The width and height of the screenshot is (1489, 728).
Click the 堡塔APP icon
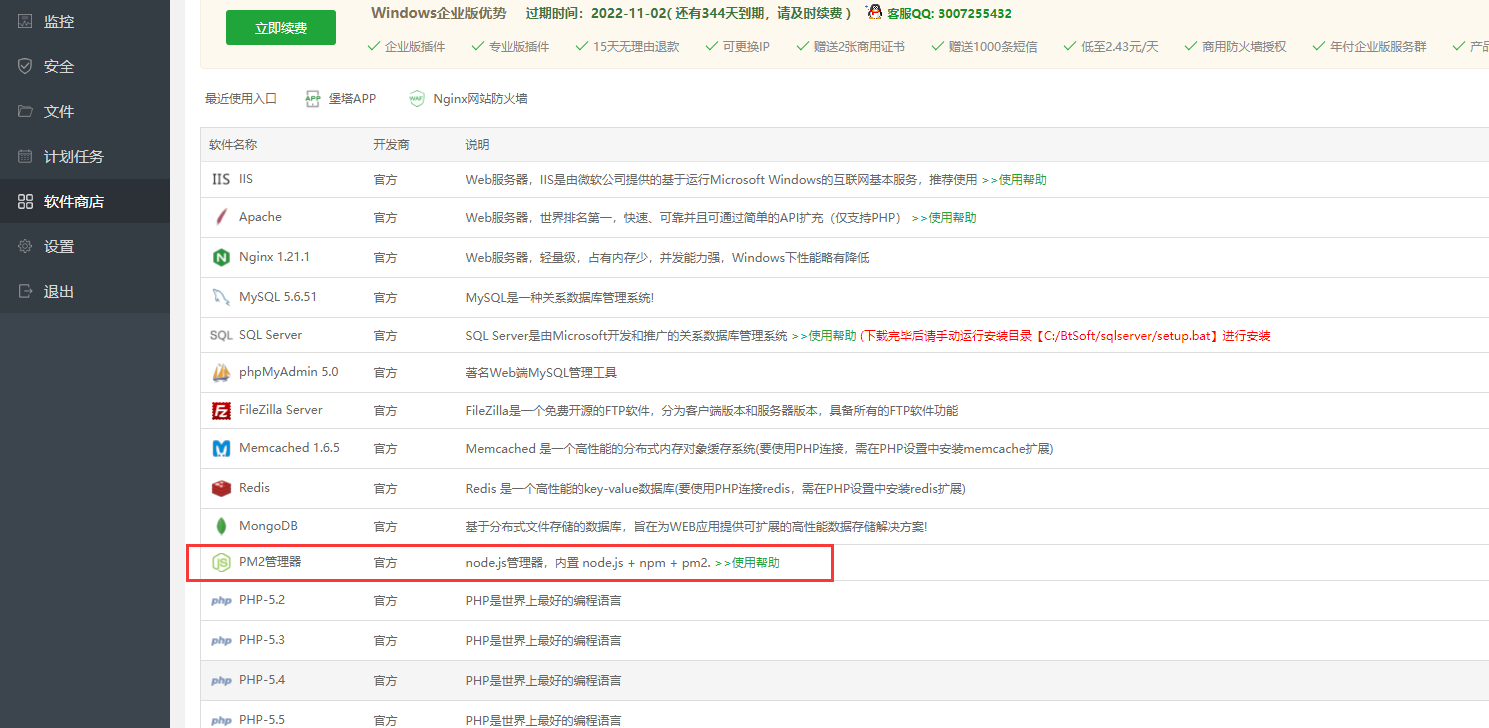pyautogui.click(x=313, y=99)
